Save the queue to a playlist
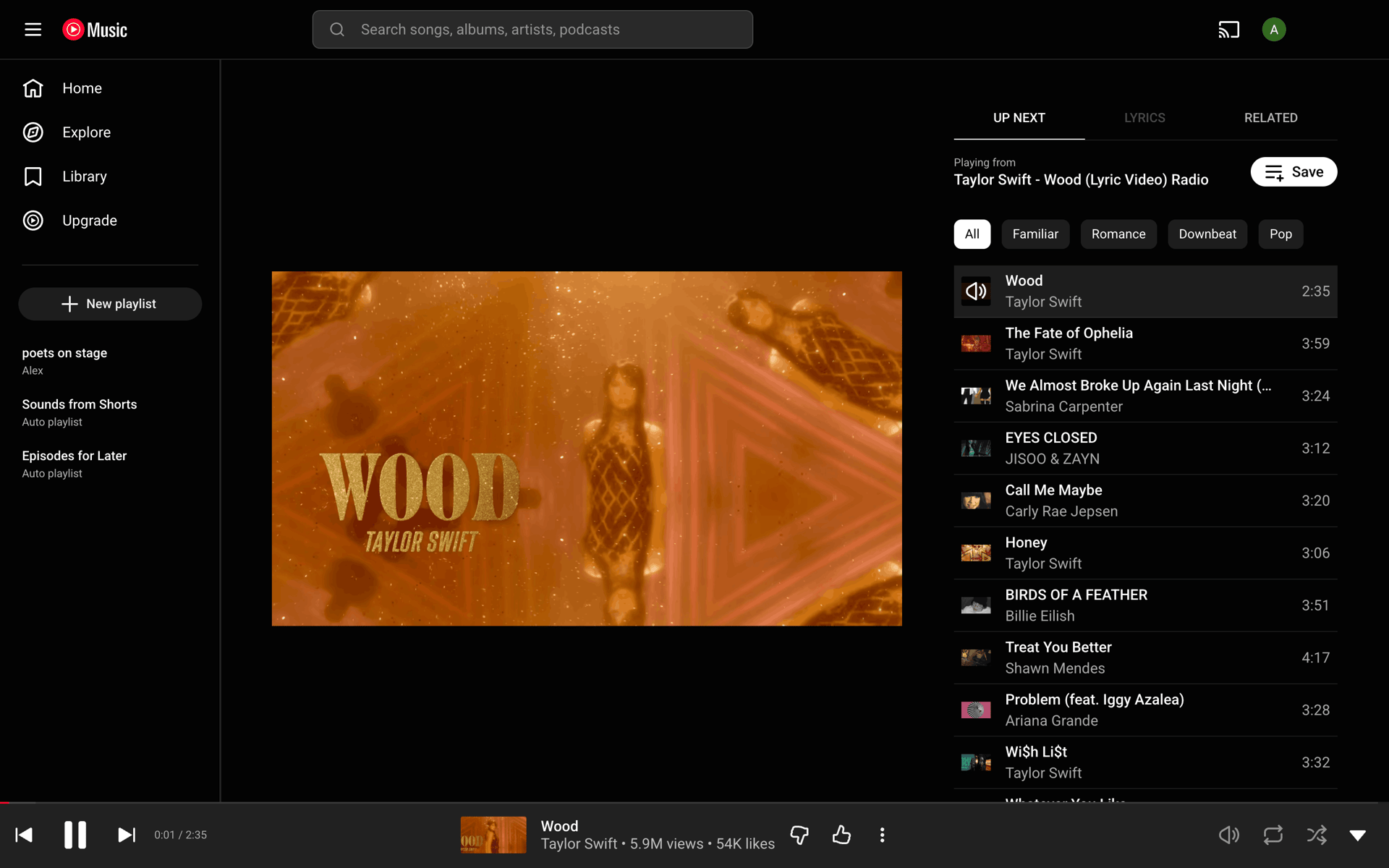This screenshot has width=1389, height=868. tap(1294, 172)
